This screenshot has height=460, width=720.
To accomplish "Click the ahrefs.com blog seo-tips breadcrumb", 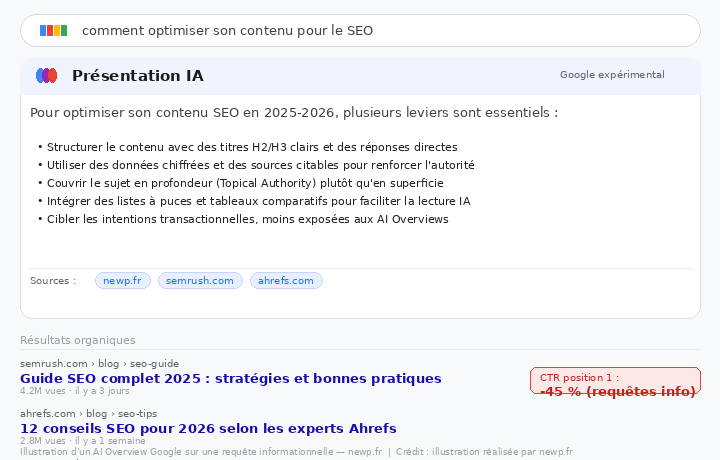I will pos(88,413).
